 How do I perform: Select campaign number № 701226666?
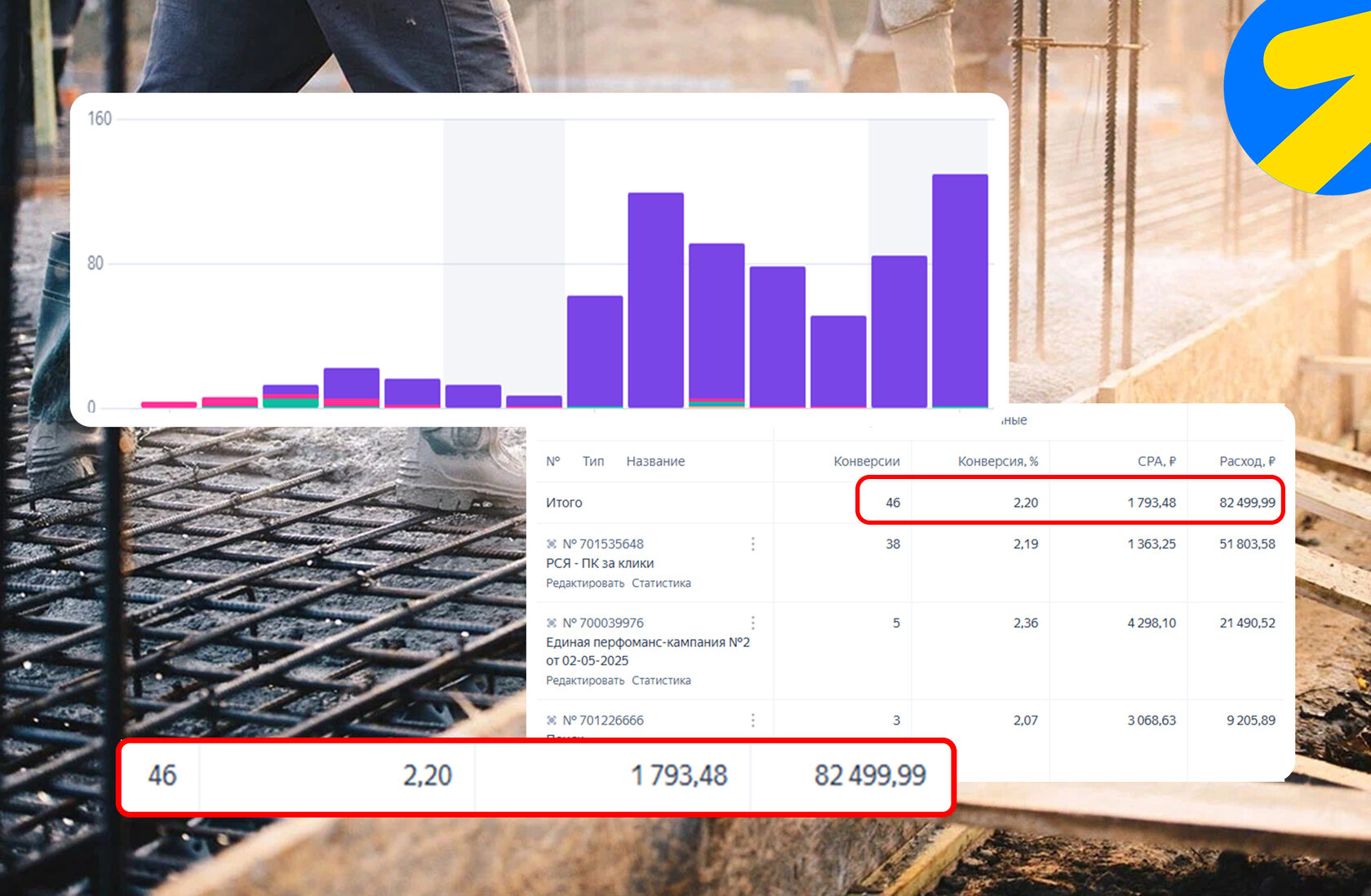tap(603, 720)
